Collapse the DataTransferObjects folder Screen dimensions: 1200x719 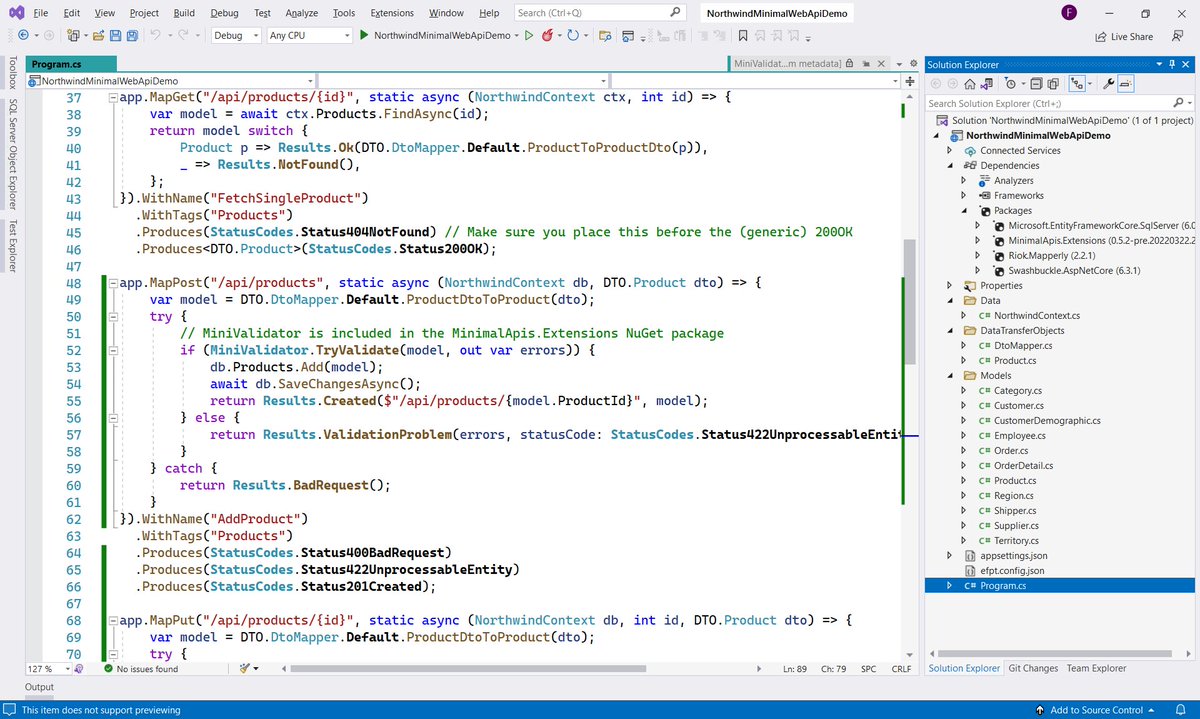tap(950, 331)
